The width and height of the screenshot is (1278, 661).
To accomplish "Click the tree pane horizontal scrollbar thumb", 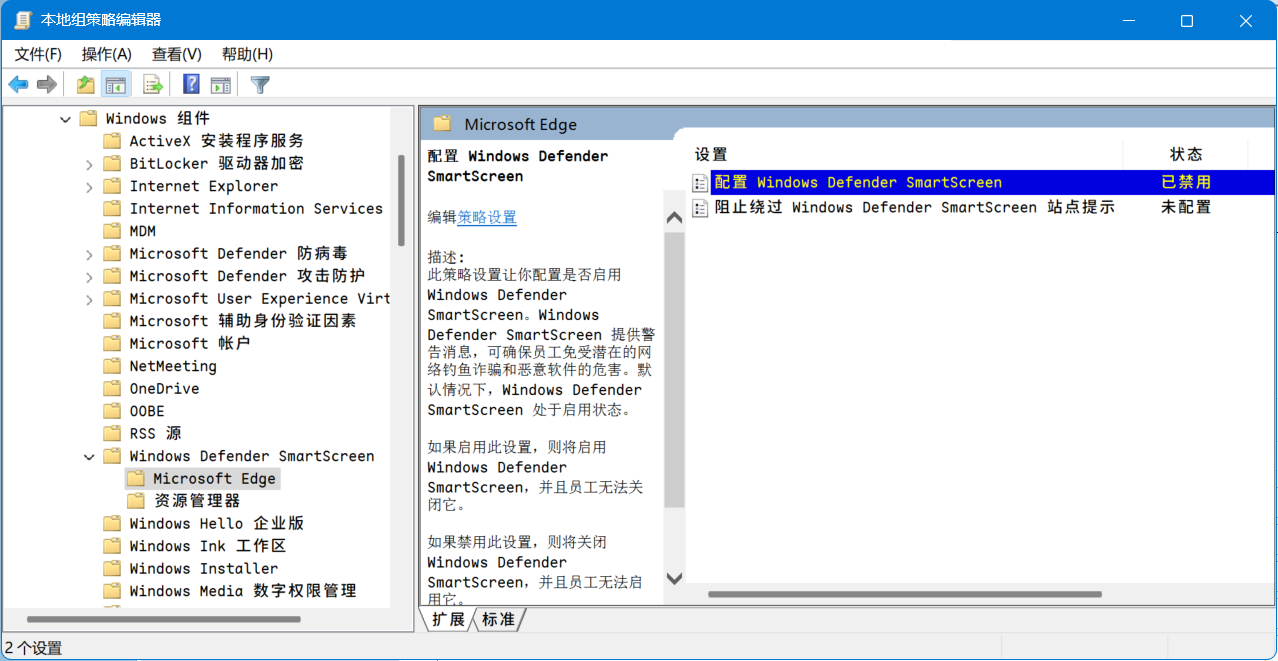I will coord(164,620).
